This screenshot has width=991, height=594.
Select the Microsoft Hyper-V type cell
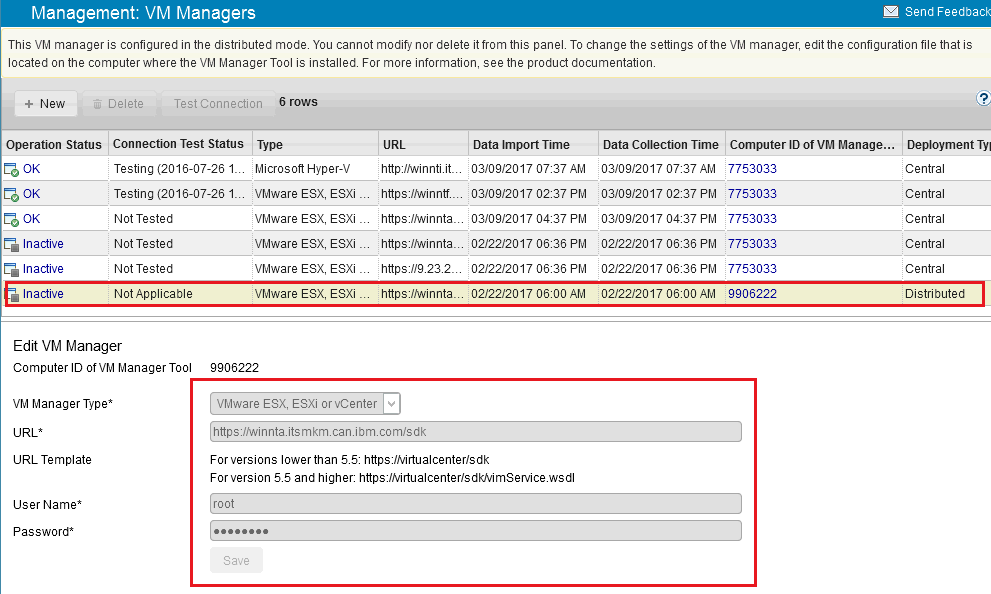pyautogui.click(x=315, y=169)
